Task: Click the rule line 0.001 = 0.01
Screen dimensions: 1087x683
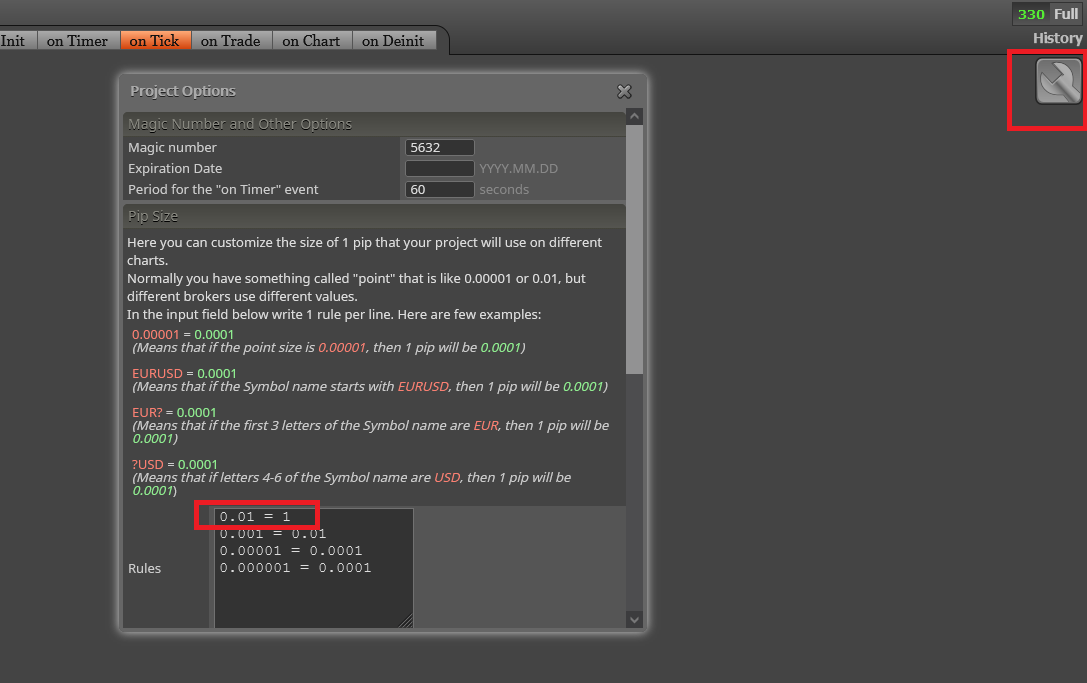Action: [x=272, y=534]
